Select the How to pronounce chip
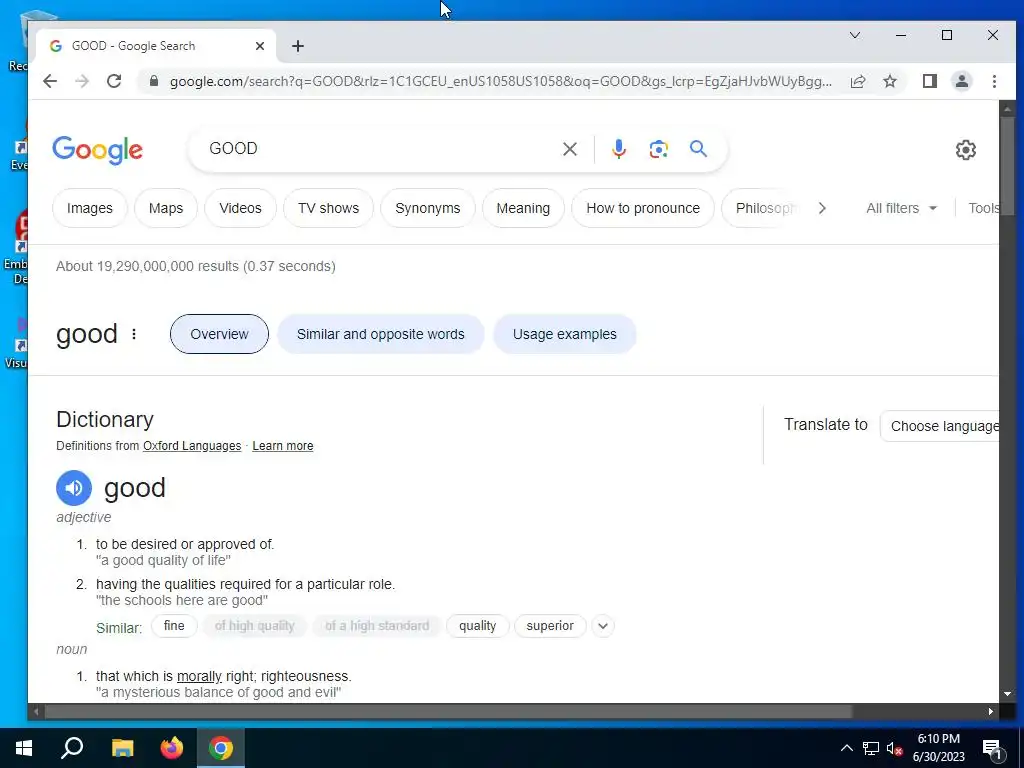1024x768 pixels. (x=643, y=208)
